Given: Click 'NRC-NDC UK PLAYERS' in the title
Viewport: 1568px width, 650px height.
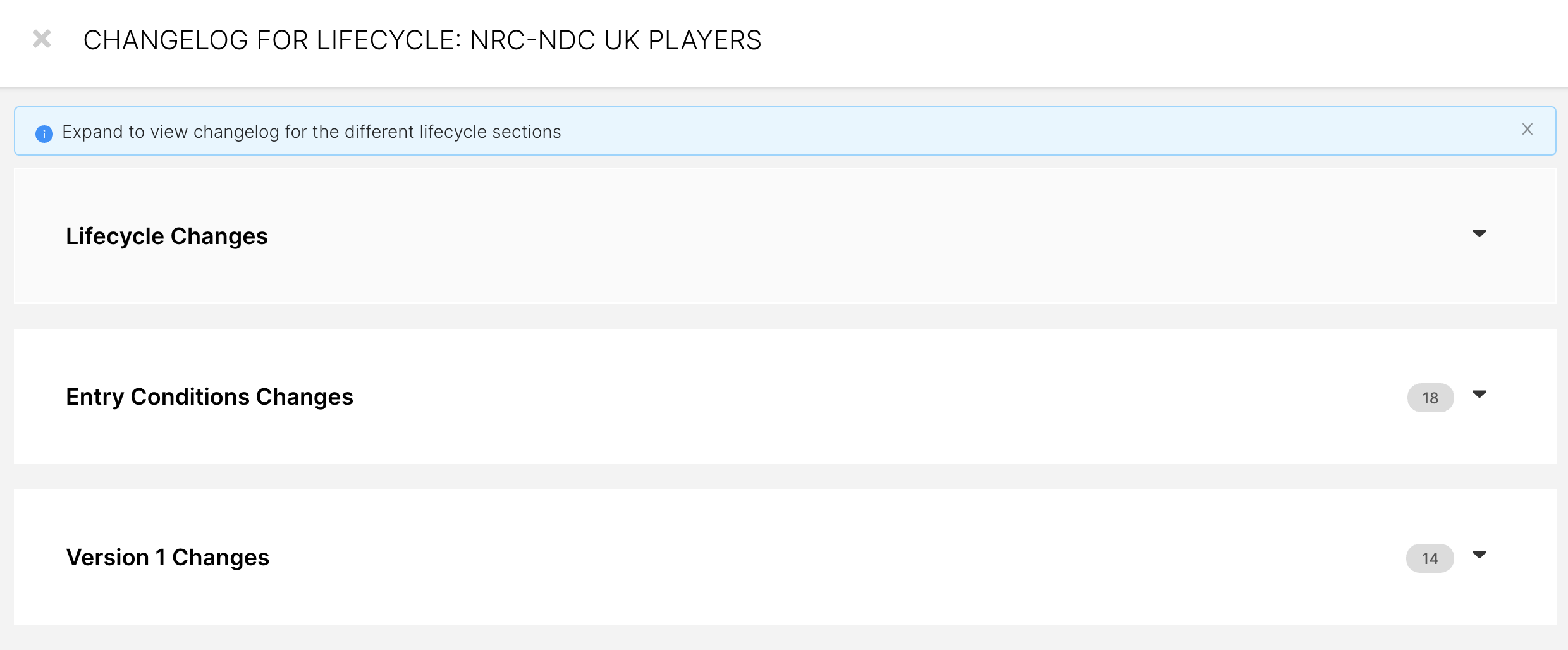Looking at the screenshot, I should 615,40.
